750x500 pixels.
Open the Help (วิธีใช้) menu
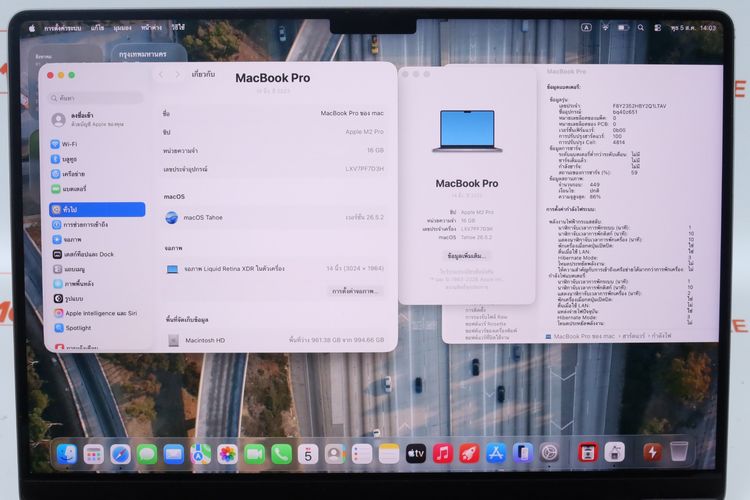click(x=178, y=28)
